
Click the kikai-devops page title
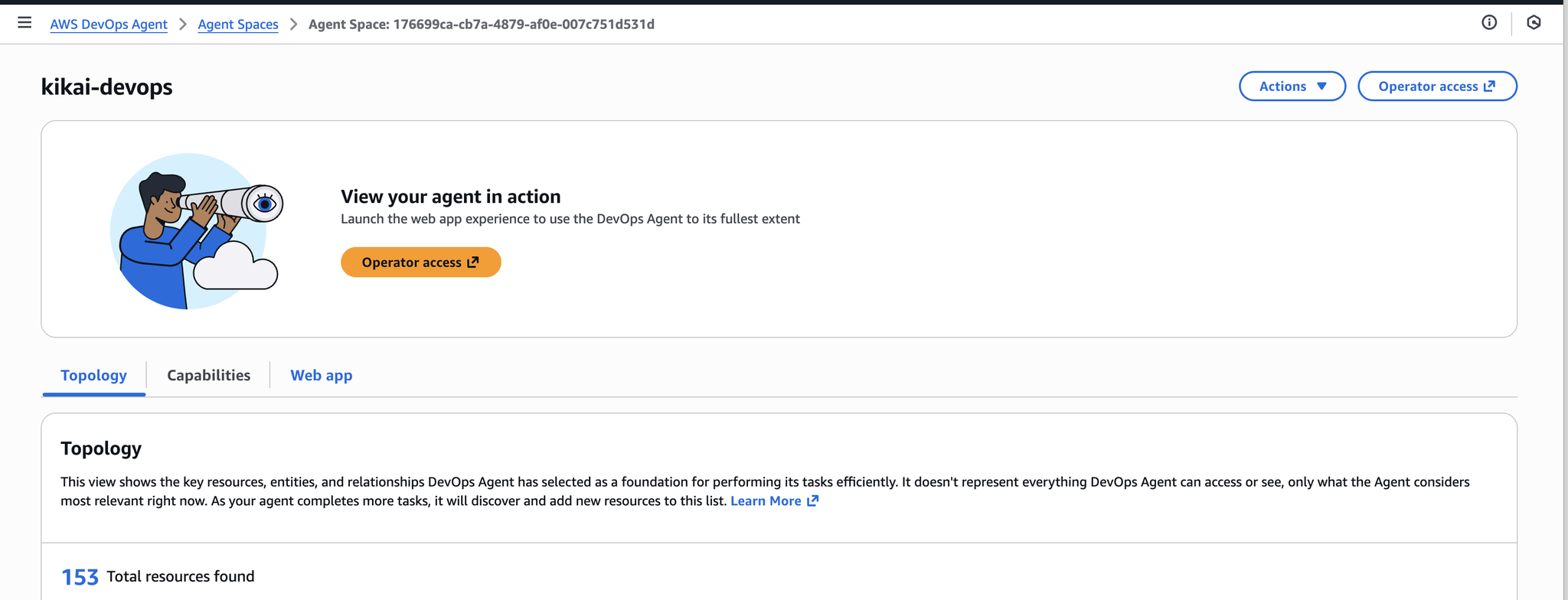click(x=106, y=87)
